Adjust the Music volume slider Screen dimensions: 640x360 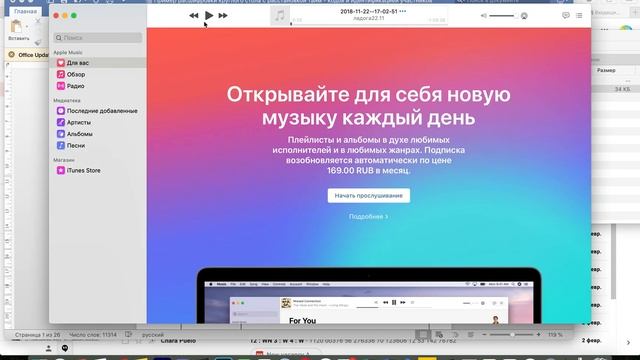pyautogui.click(x=503, y=16)
